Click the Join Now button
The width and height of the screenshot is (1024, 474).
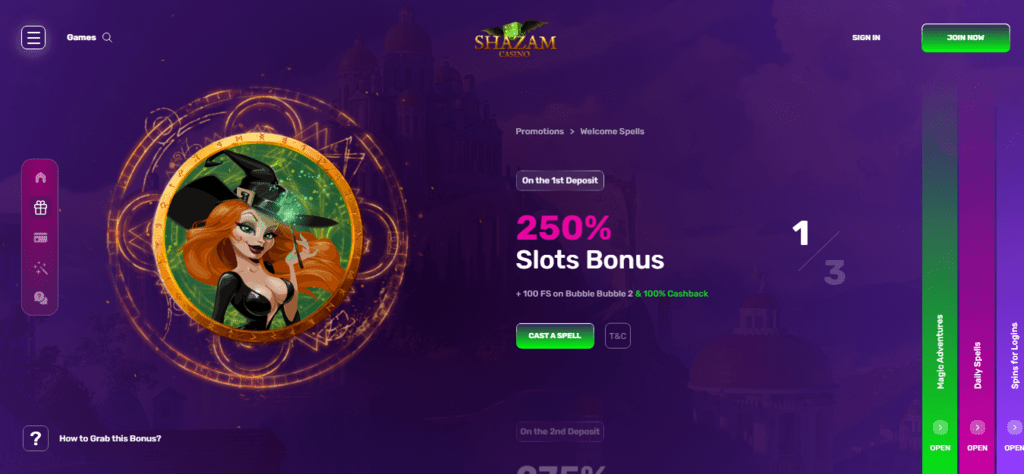click(965, 38)
